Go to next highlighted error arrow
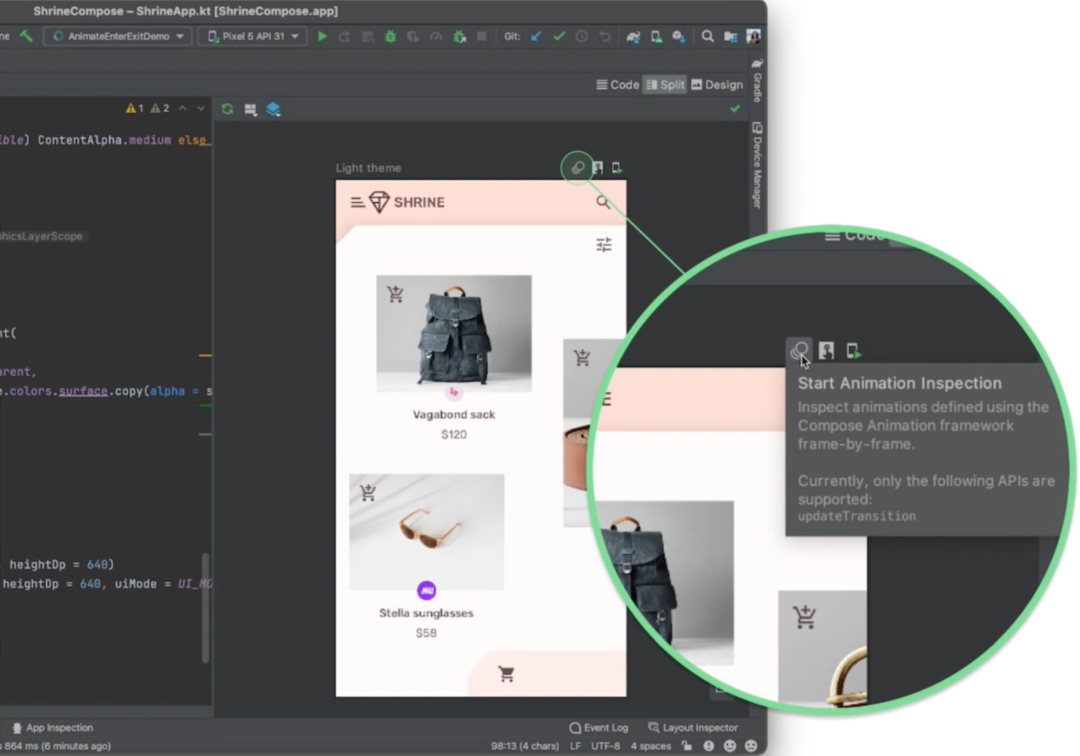 tap(200, 108)
